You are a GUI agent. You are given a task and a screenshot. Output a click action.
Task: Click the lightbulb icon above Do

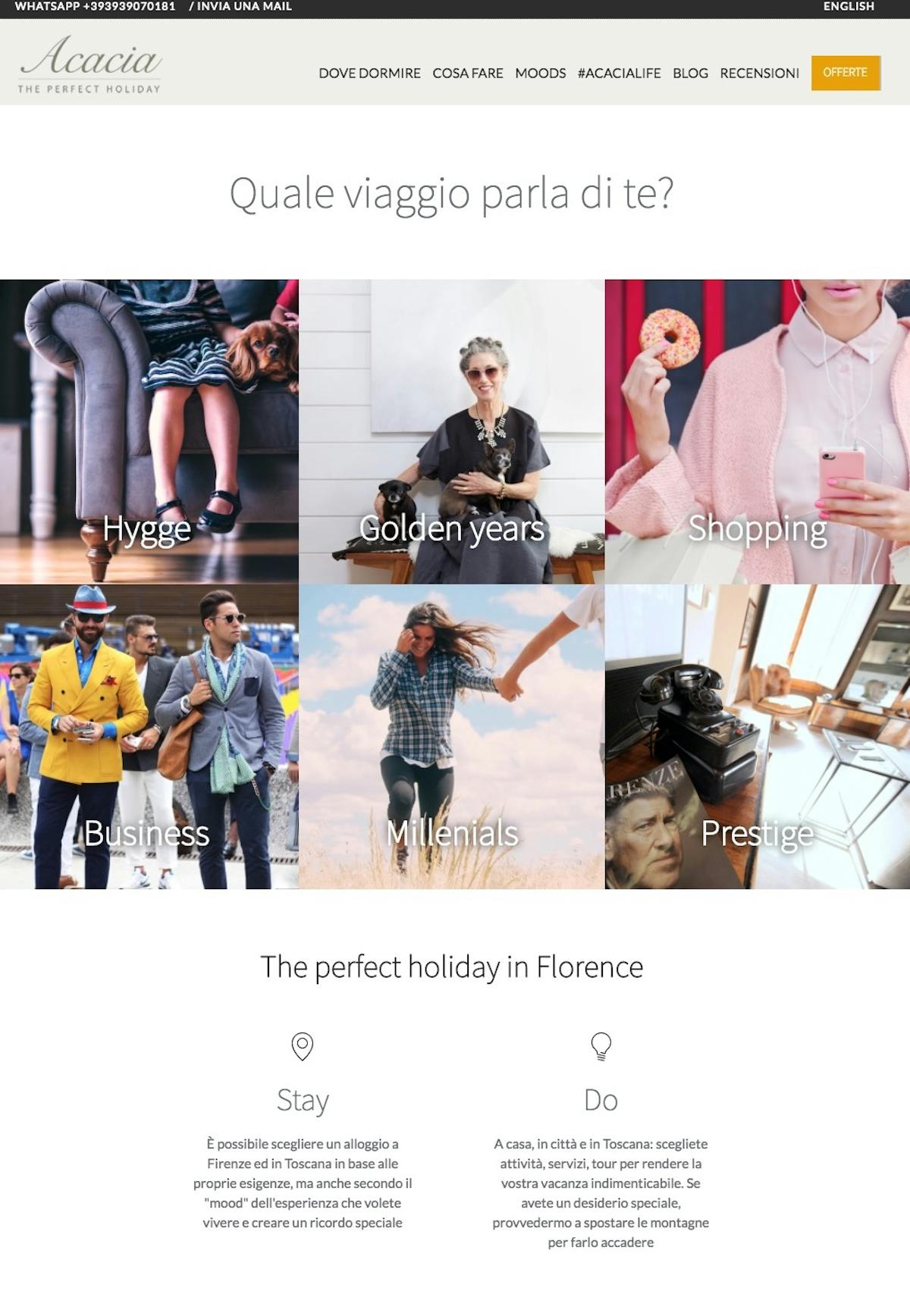click(601, 1046)
